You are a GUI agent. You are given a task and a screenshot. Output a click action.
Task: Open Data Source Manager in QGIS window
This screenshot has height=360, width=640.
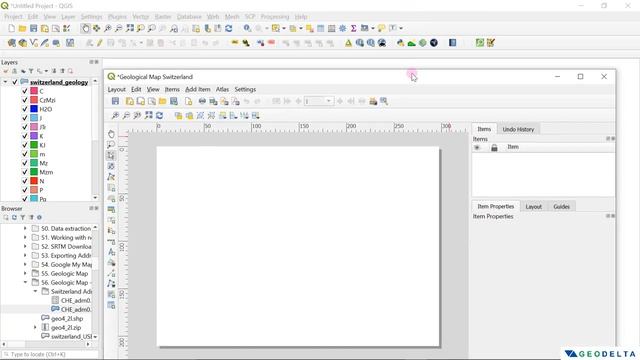pos(11,43)
